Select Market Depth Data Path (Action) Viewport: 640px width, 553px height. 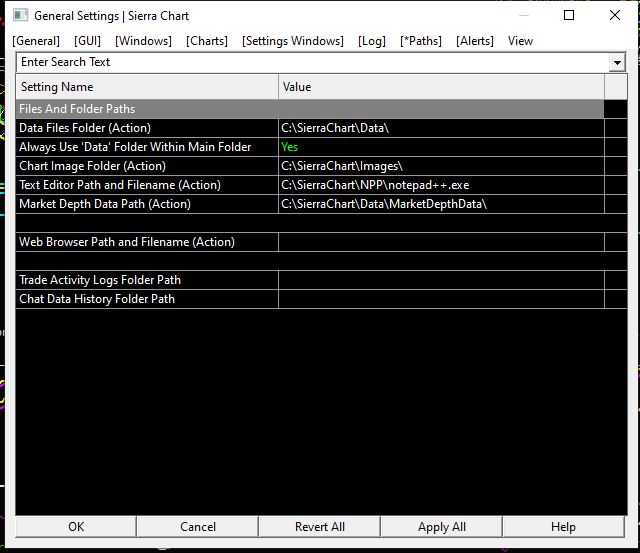tap(147, 204)
